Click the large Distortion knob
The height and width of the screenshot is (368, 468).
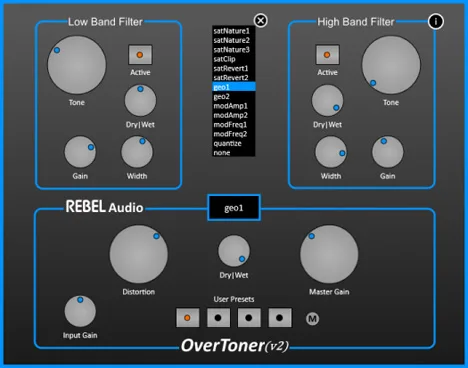pyautogui.click(x=139, y=254)
